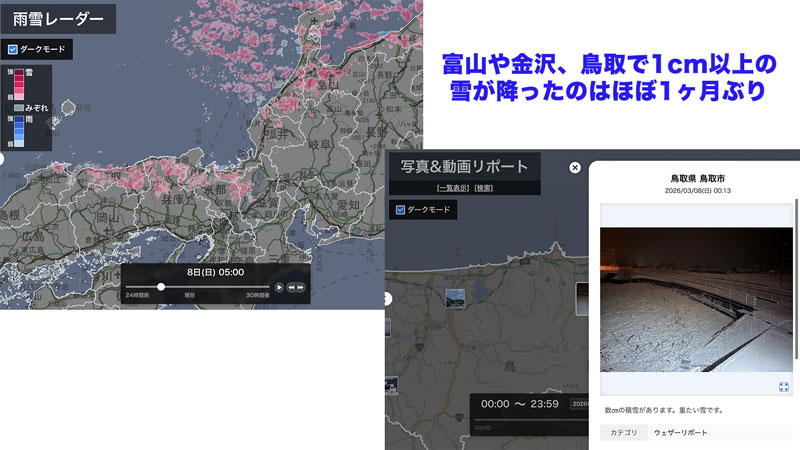Expand the snow photo to fullscreen
Viewport: 800px width, 450px height.
[783, 387]
